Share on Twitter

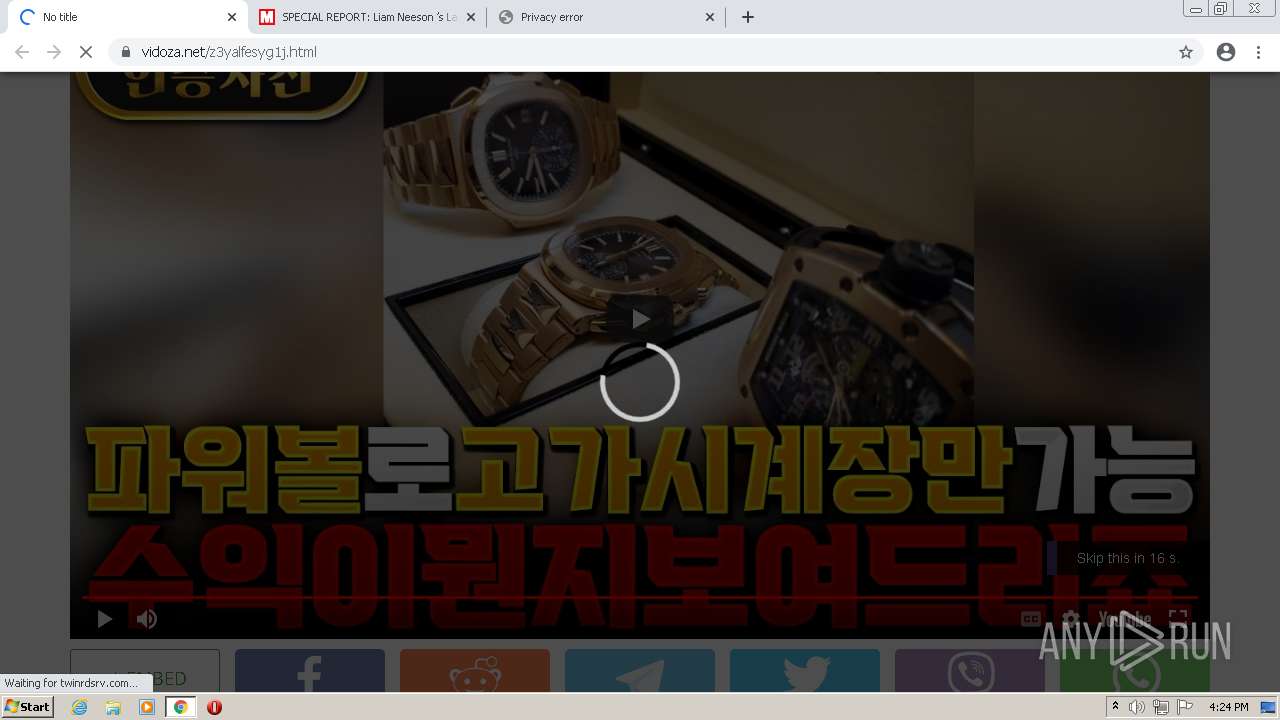tap(805, 671)
